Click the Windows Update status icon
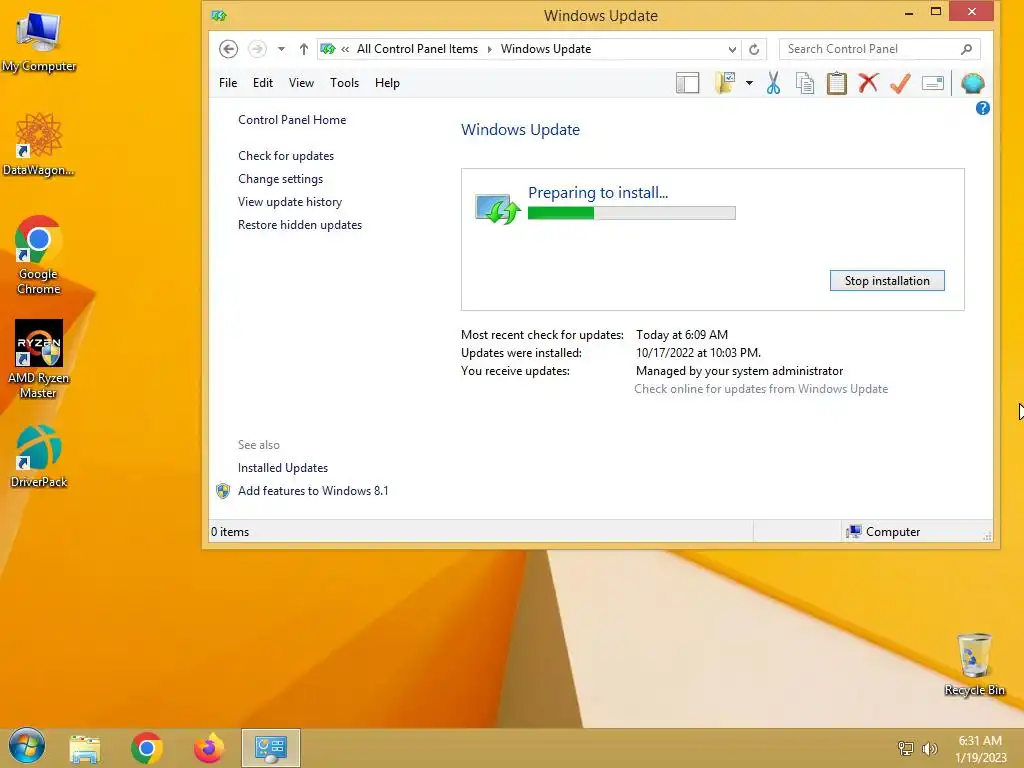 497,209
